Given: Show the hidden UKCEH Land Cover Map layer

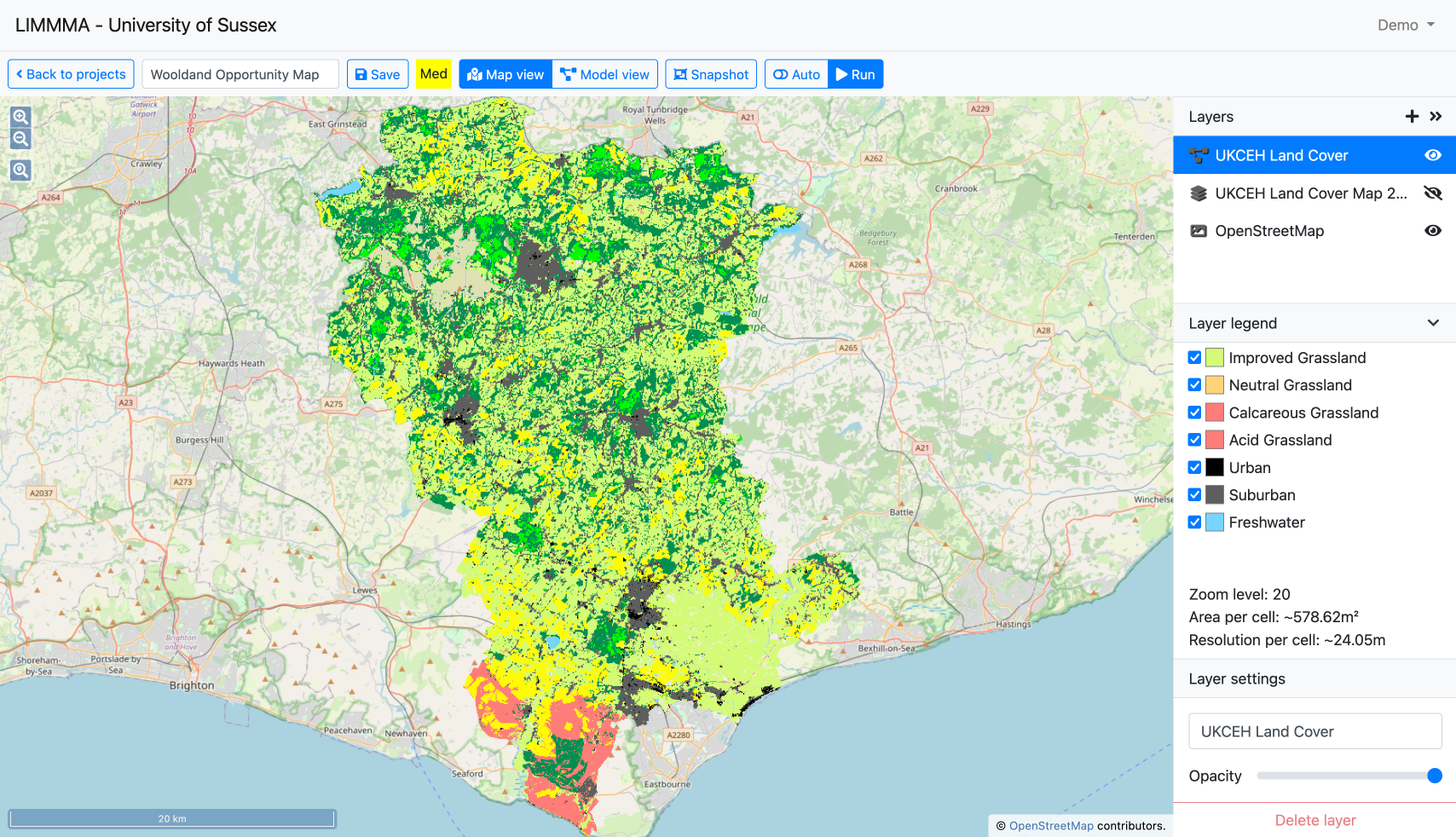Looking at the screenshot, I should click(1433, 193).
